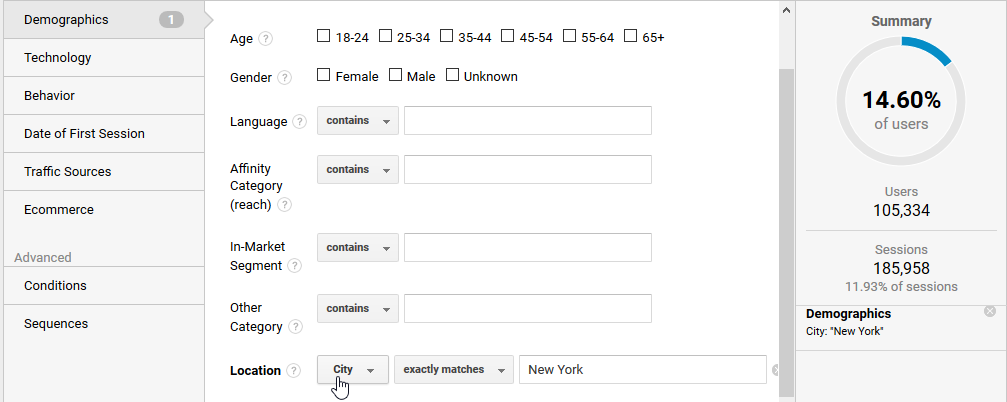This screenshot has width=1007, height=402.
Task: Open the Traffic Sources section
Action: pyautogui.click(x=68, y=172)
